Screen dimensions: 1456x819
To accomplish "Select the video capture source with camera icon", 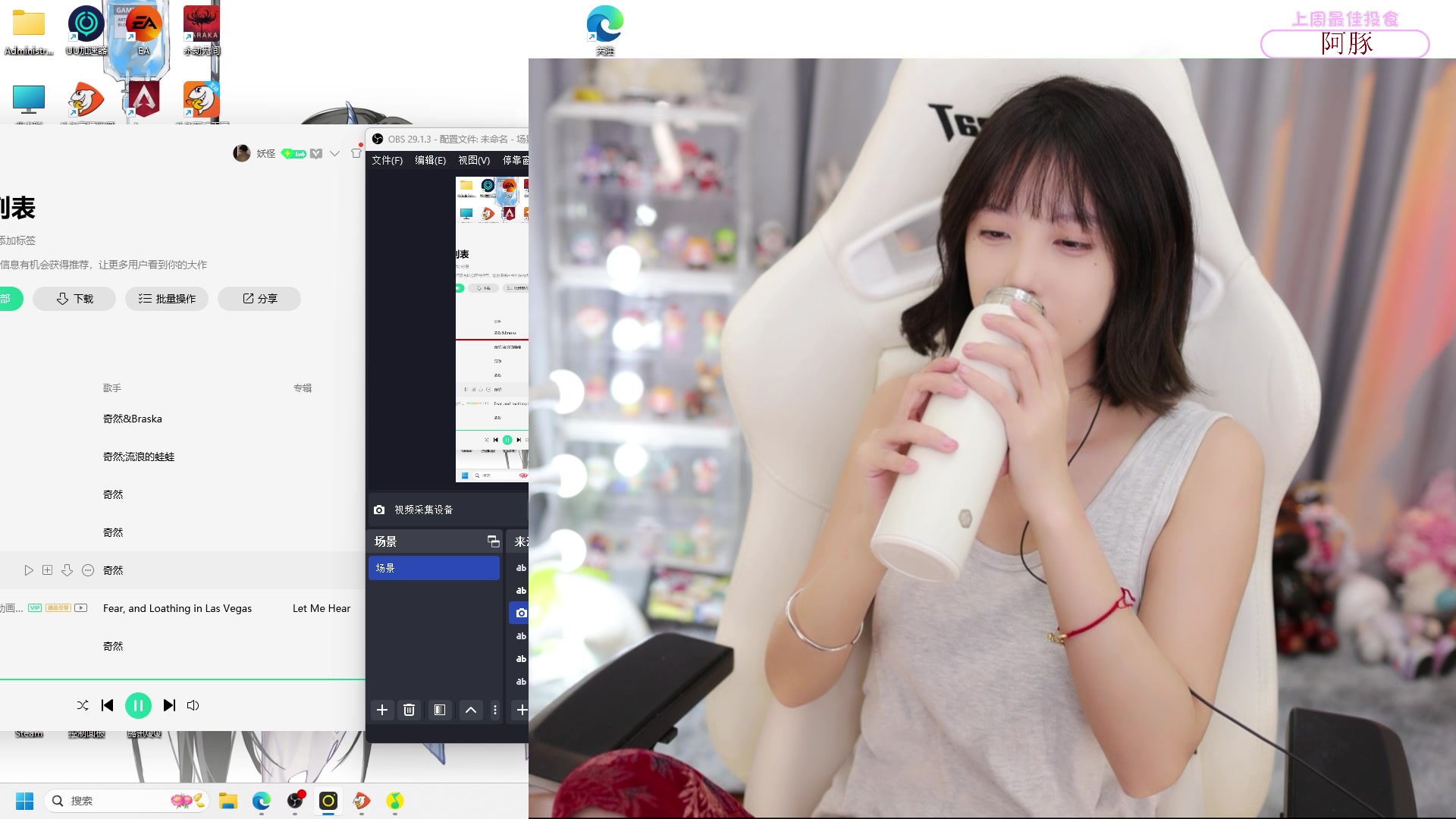I will 520,613.
